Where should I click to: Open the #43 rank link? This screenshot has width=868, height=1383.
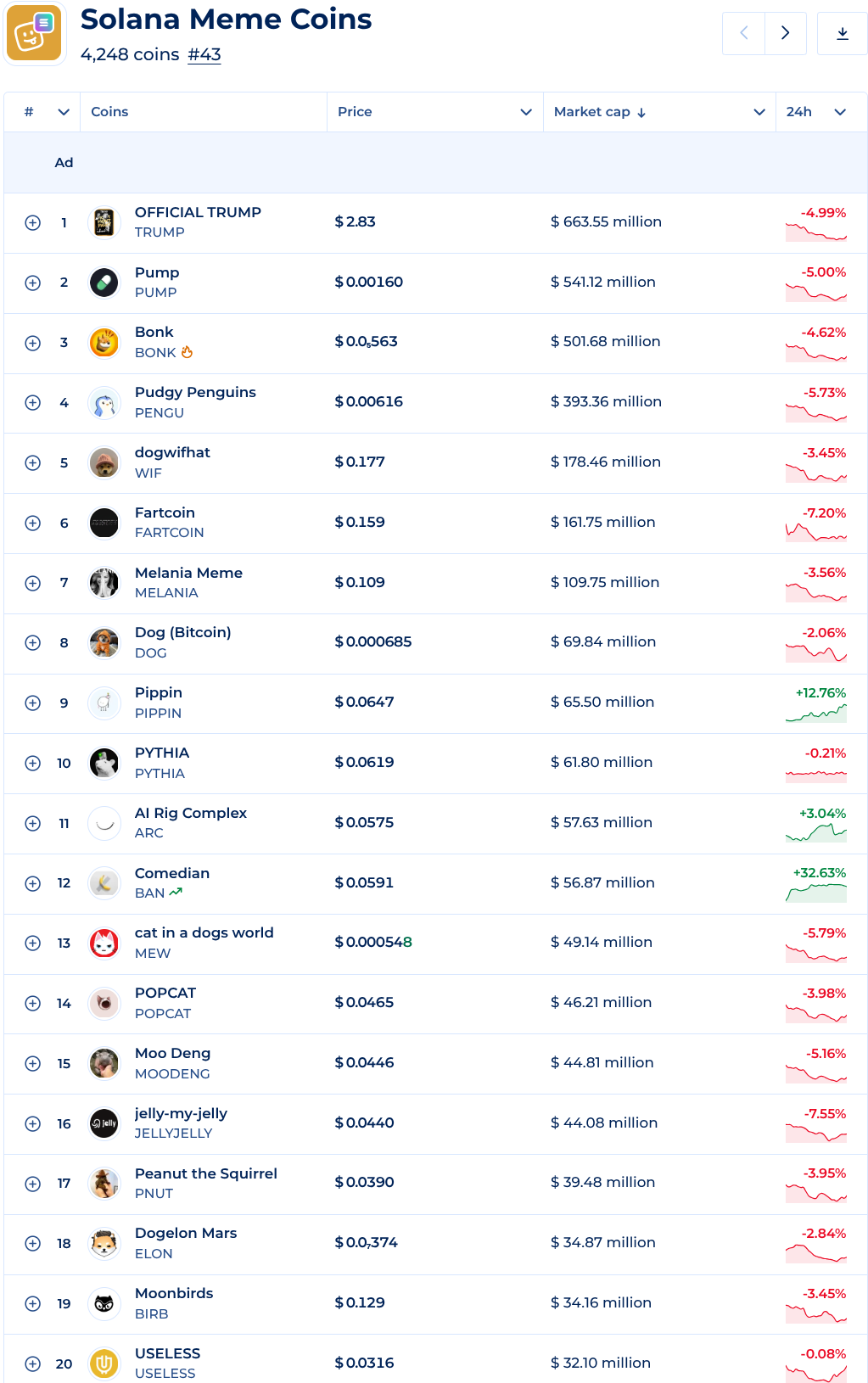click(x=204, y=54)
